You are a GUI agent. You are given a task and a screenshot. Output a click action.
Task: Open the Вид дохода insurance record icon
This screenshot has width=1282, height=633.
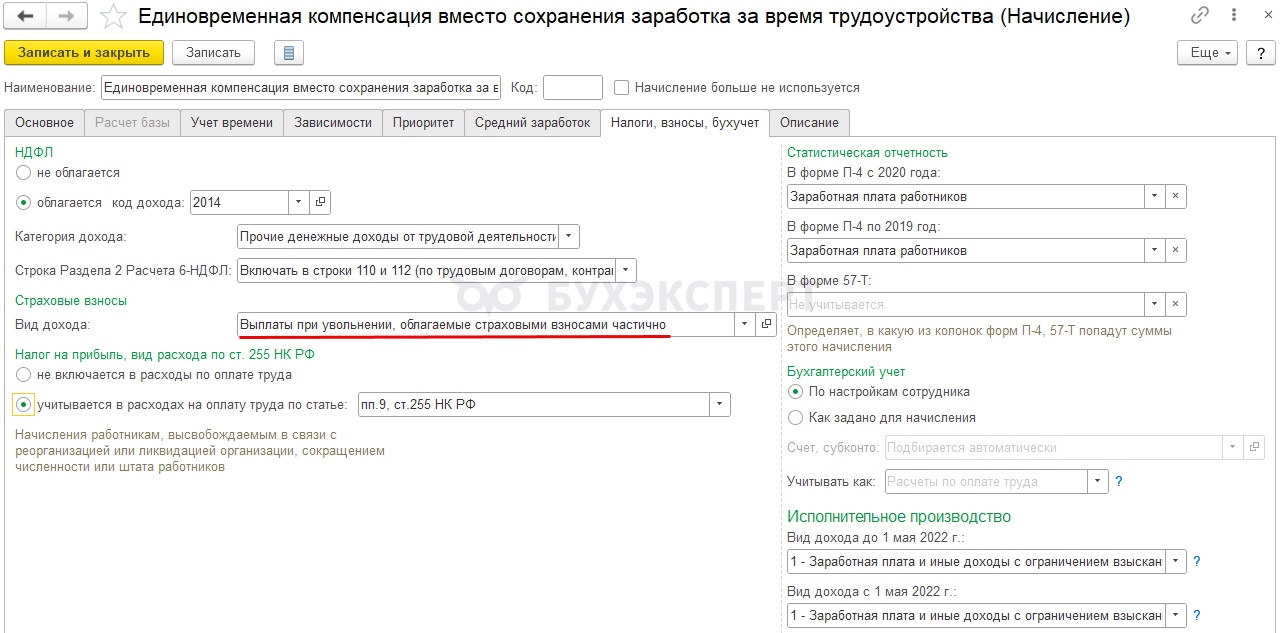(767, 324)
